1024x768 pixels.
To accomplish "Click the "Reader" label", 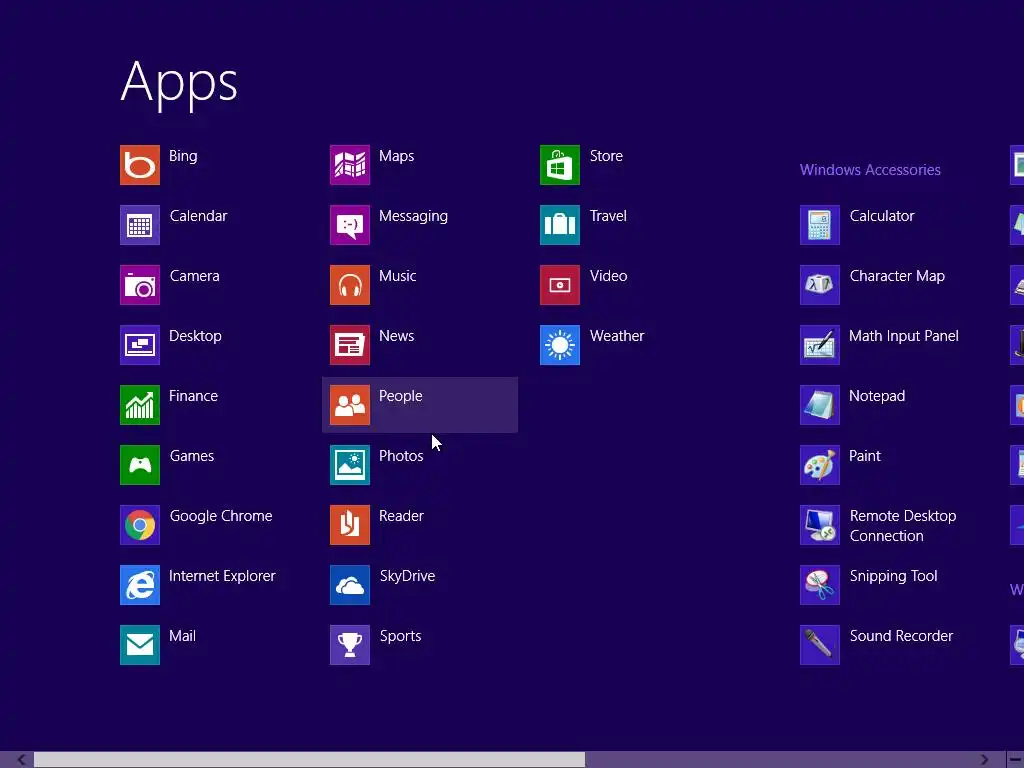I will [x=401, y=516].
